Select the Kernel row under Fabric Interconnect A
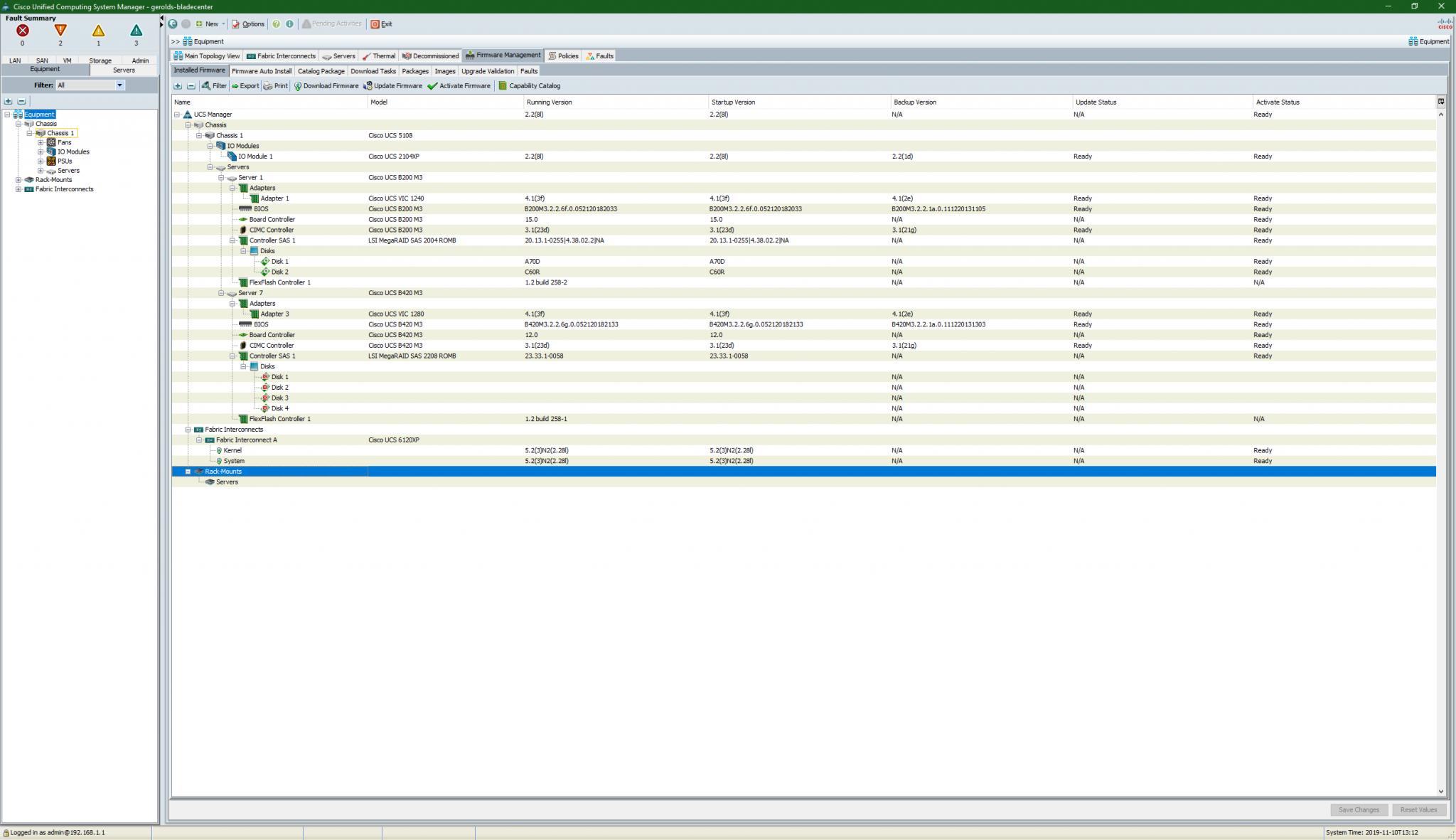The width and height of the screenshot is (1456, 840). click(803, 450)
